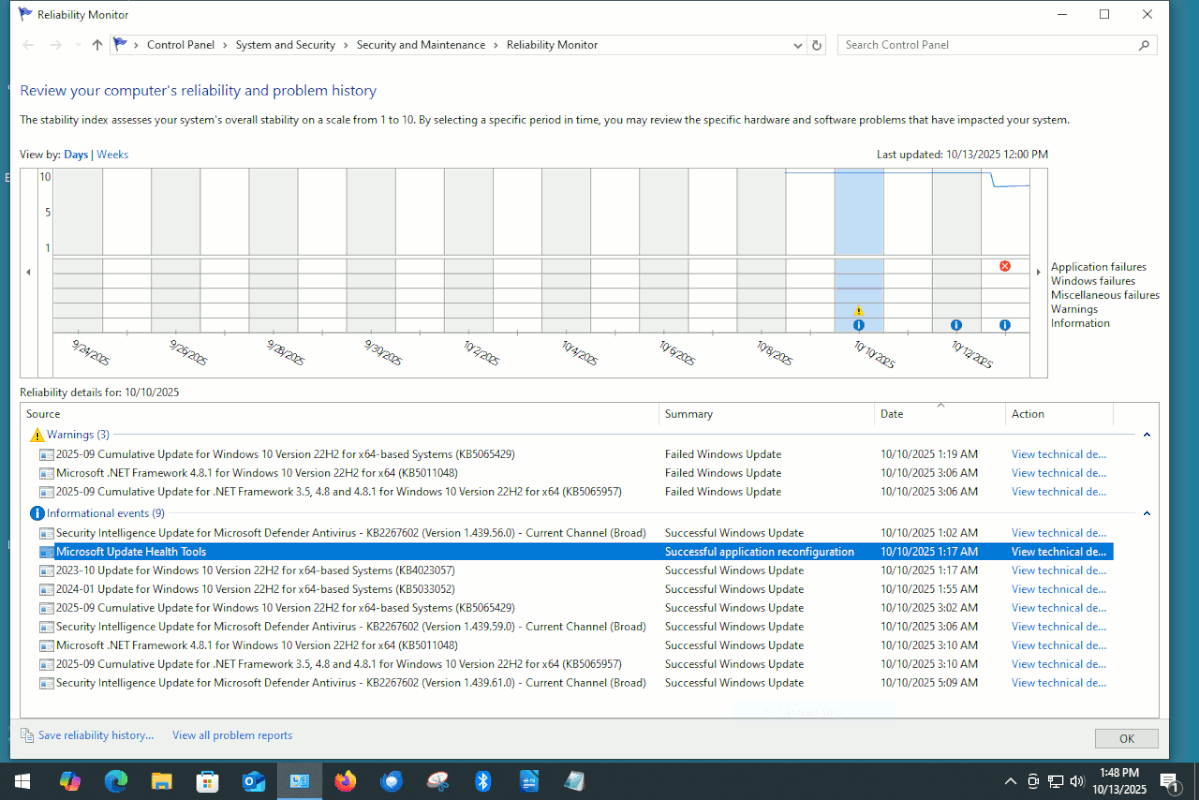Click the forward navigation arrow
This screenshot has height=800, width=1199.
pos(56,45)
